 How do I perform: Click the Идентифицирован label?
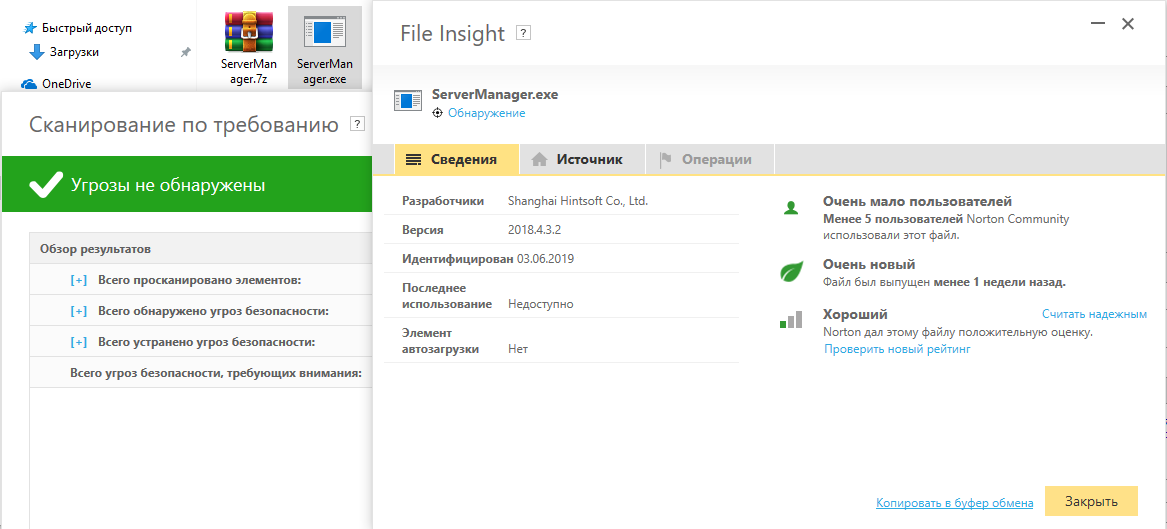click(458, 259)
